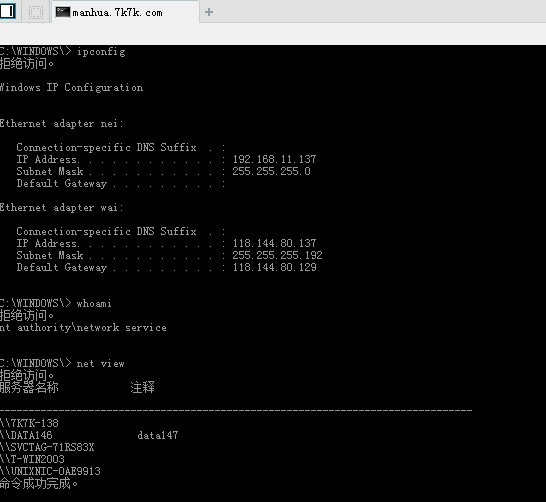Click the dotted-square tab manager icon
This screenshot has height=502, width=546.
36,13
